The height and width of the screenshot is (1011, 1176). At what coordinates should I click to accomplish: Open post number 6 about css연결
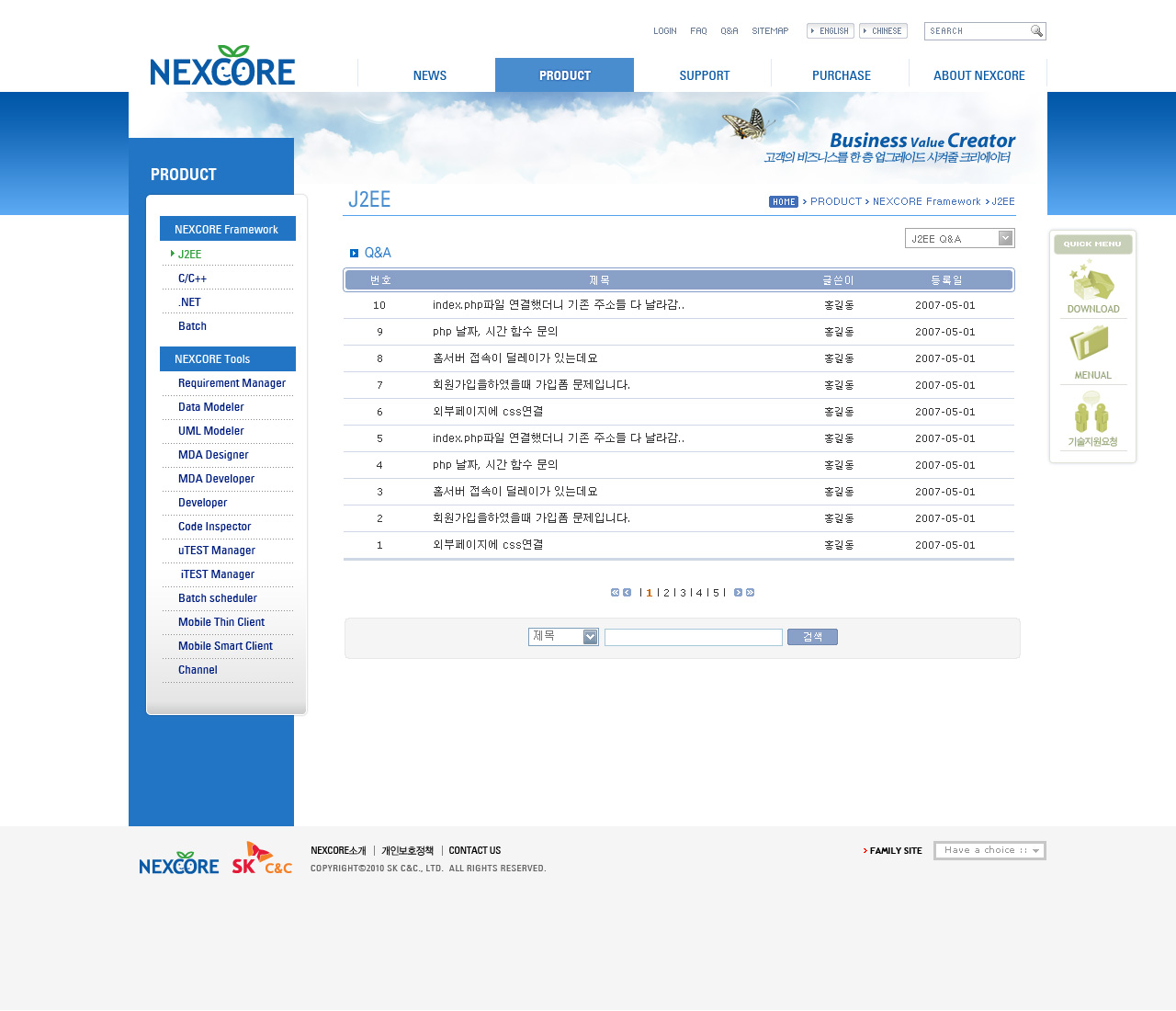click(x=488, y=412)
